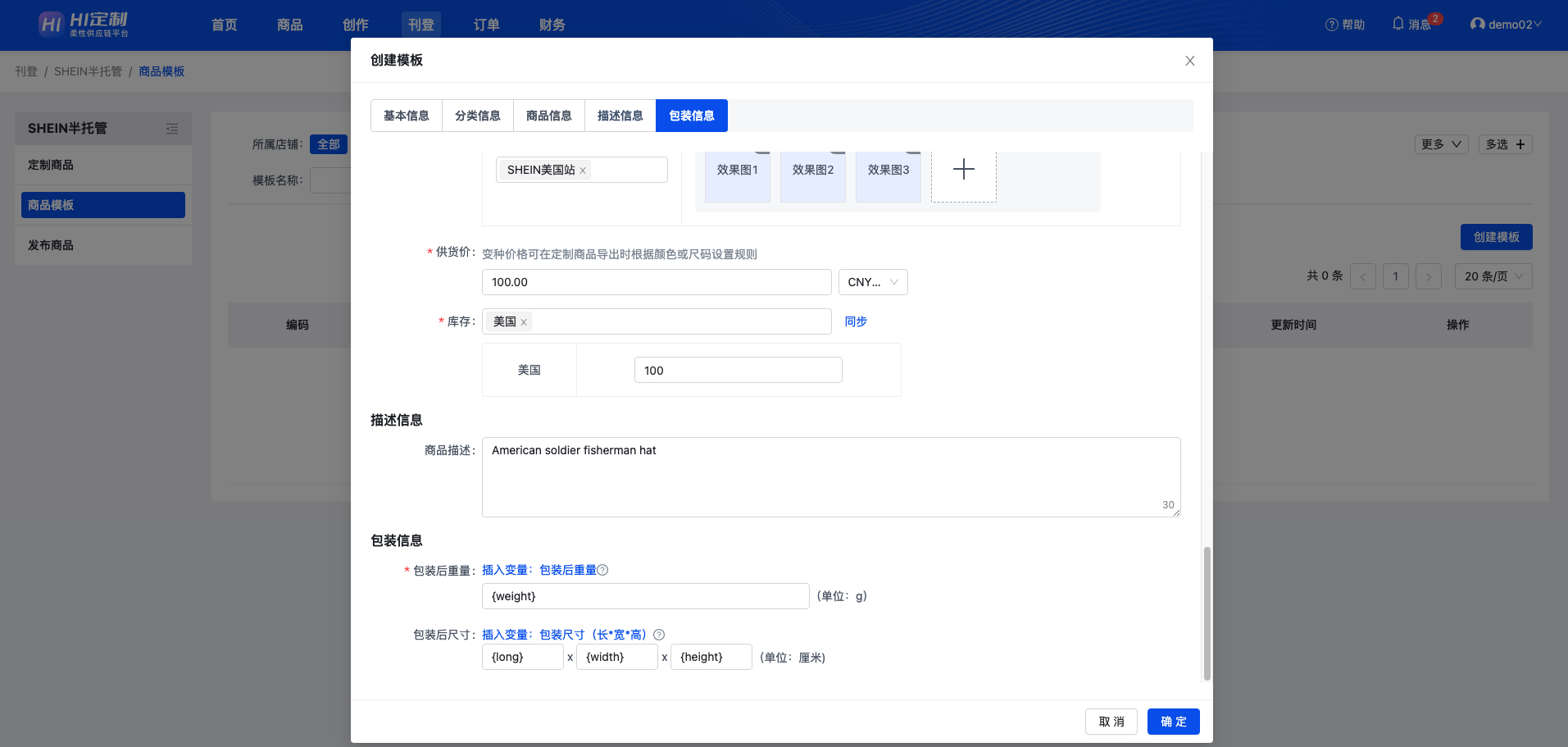This screenshot has height=747, width=1568.
Task: Click the HI定制 logo
Action: pos(84,25)
